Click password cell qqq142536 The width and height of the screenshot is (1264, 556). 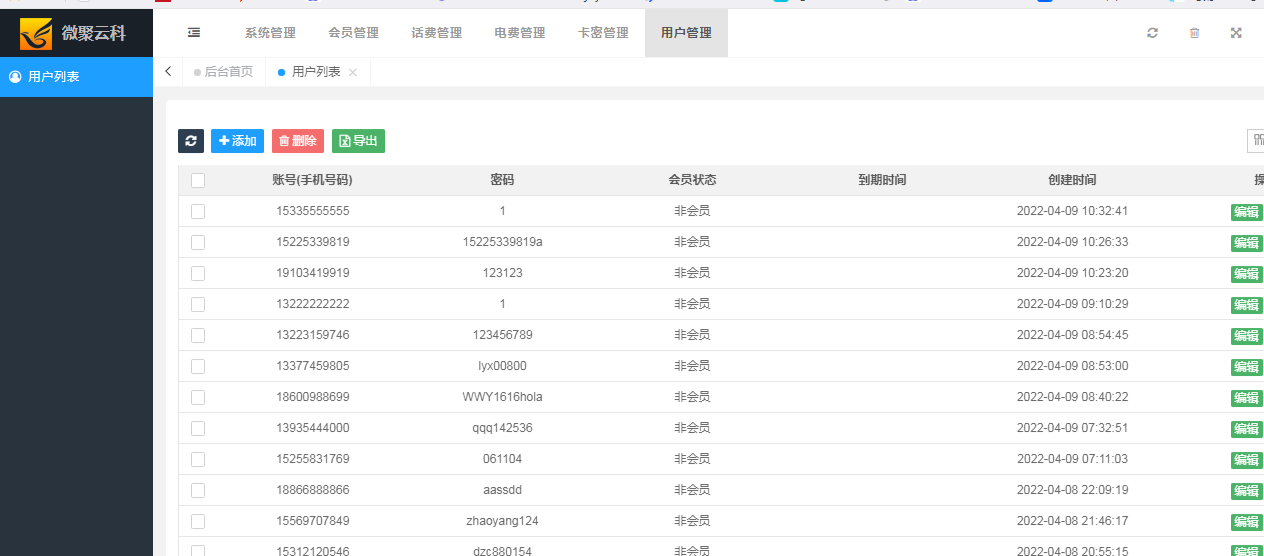pyautogui.click(x=502, y=428)
